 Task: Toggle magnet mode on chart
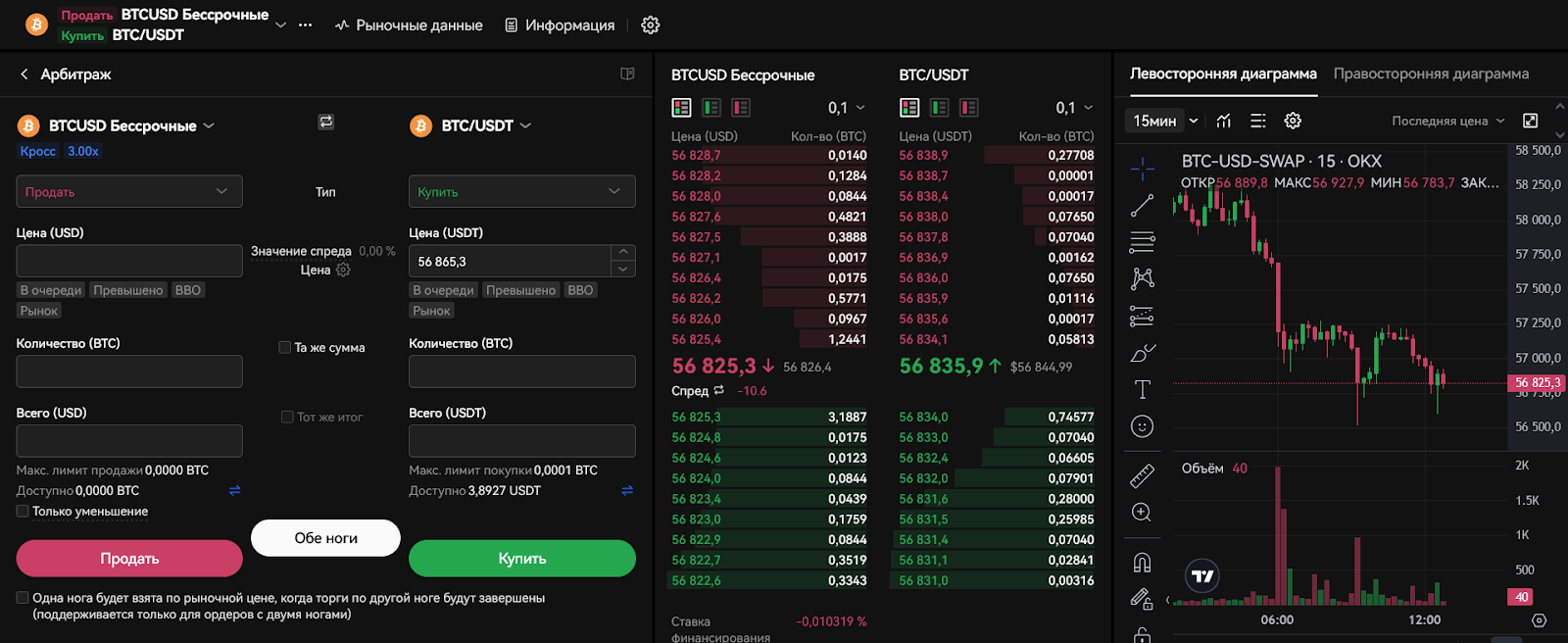[1143, 562]
